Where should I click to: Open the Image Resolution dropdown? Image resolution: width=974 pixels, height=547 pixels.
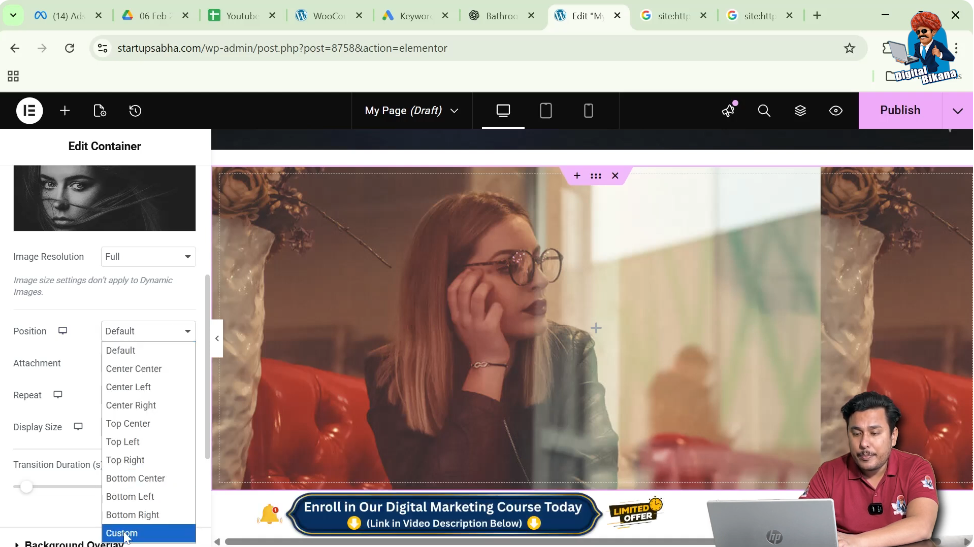(x=148, y=257)
